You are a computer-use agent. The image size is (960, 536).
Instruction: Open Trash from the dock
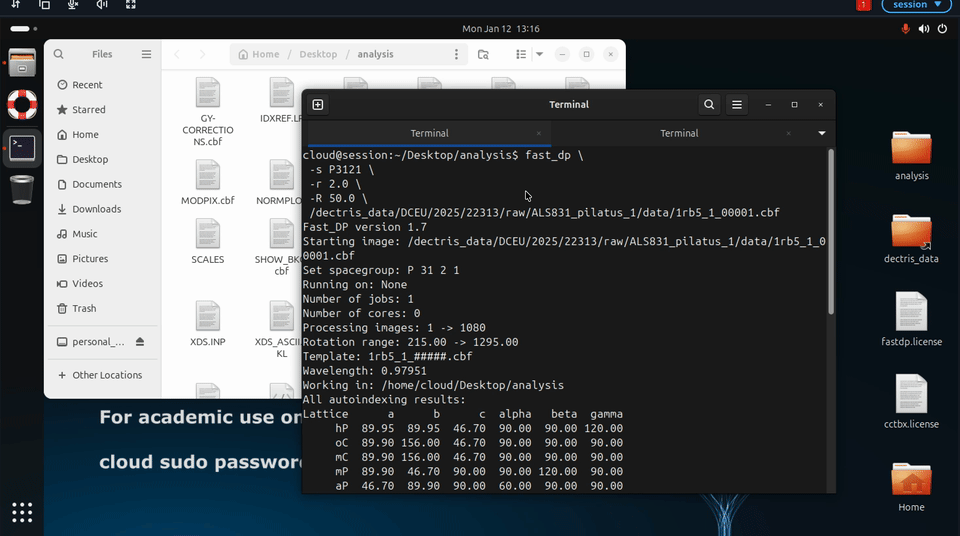(22, 189)
